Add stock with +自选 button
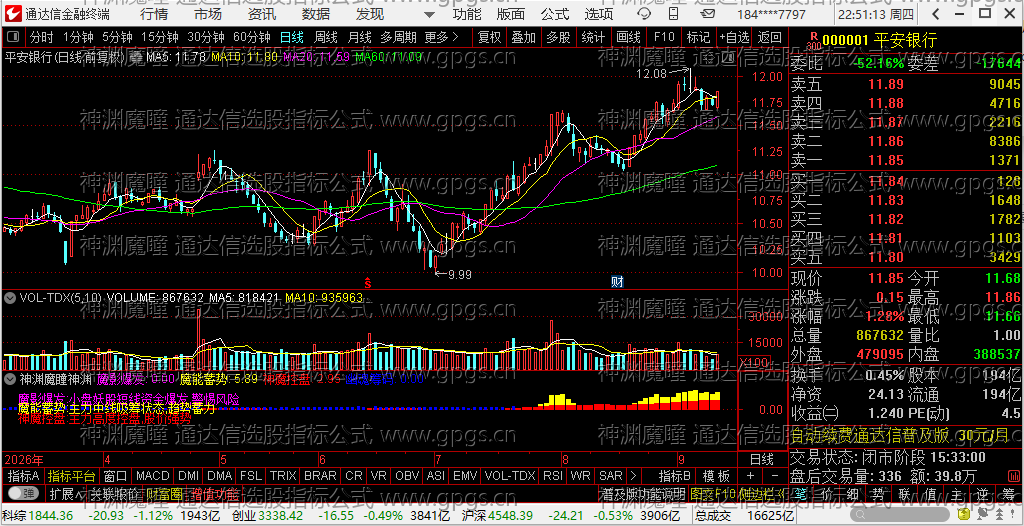The image size is (1024, 526). tap(735, 37)
